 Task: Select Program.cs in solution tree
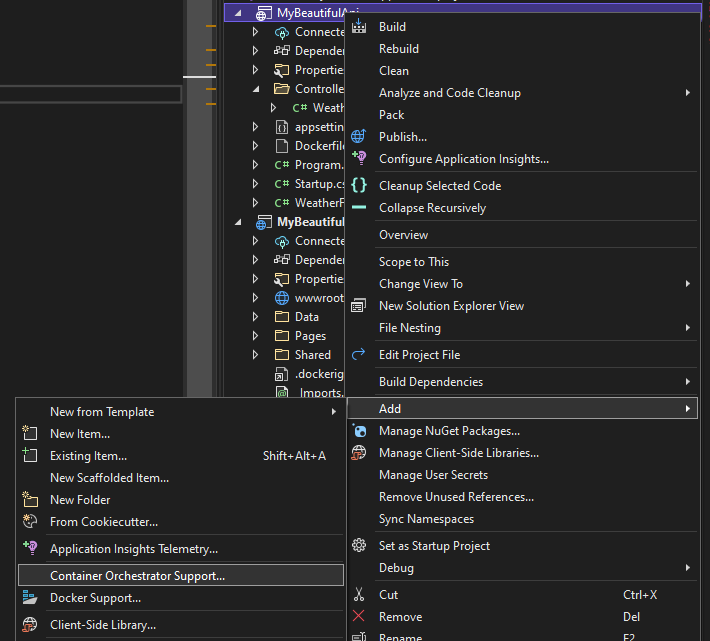[x=319, y=165]
